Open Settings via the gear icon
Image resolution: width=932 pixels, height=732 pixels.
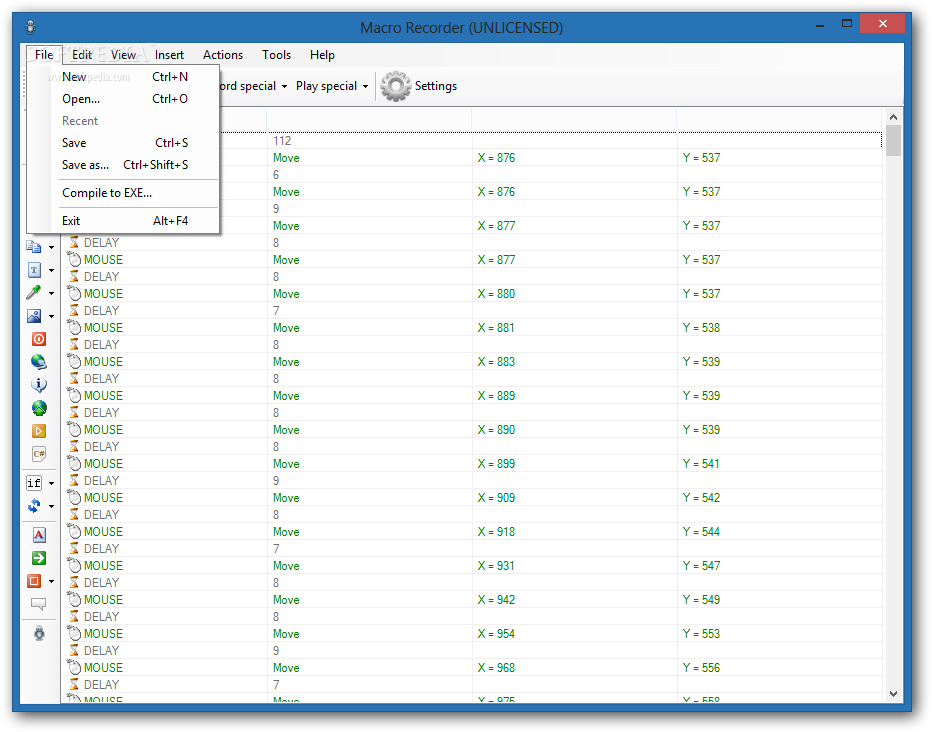[x=395, y=86]
